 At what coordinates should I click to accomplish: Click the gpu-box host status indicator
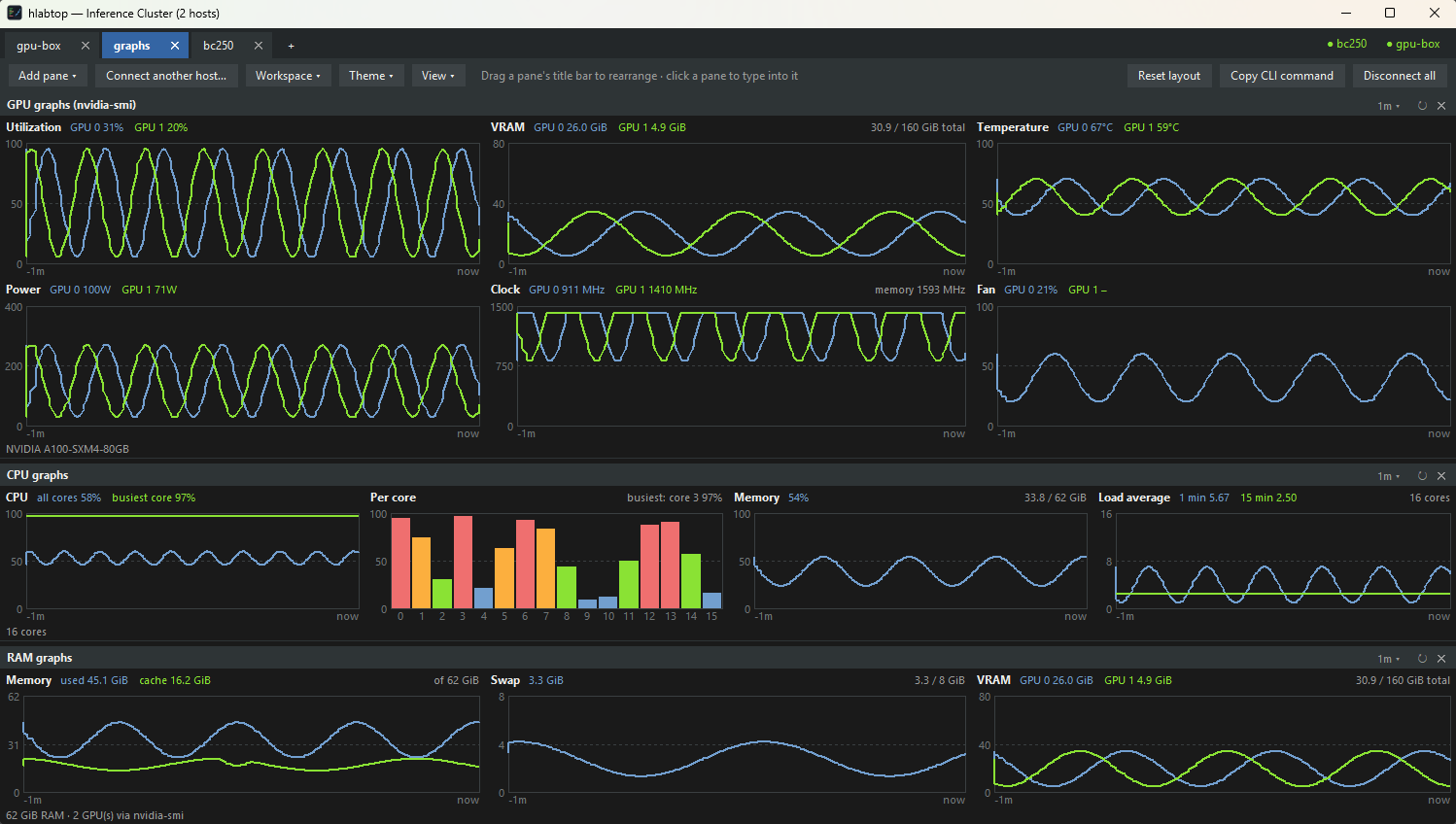(1413, 44)
